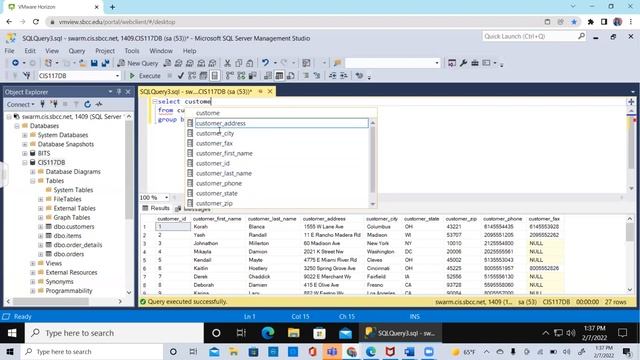The image size is (640, 360).
Task: Click the pin icon on Object Explorer
Action: 119,92
